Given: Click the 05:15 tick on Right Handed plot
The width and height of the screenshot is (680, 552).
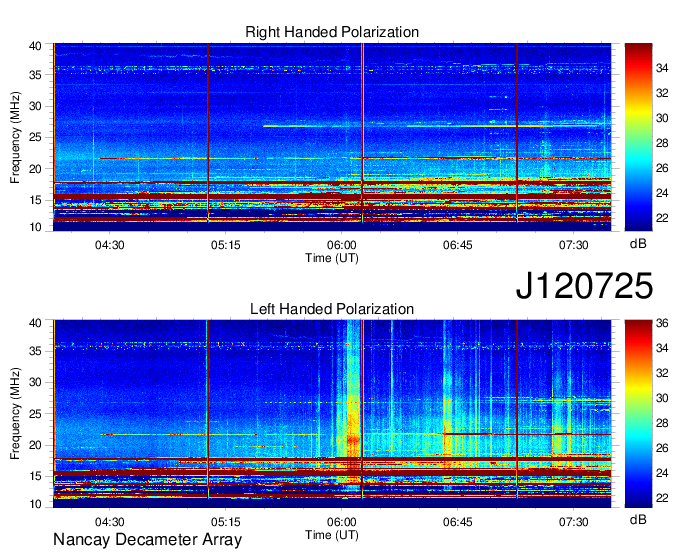Looking at the screenshot, I should (x=226, y=245).
